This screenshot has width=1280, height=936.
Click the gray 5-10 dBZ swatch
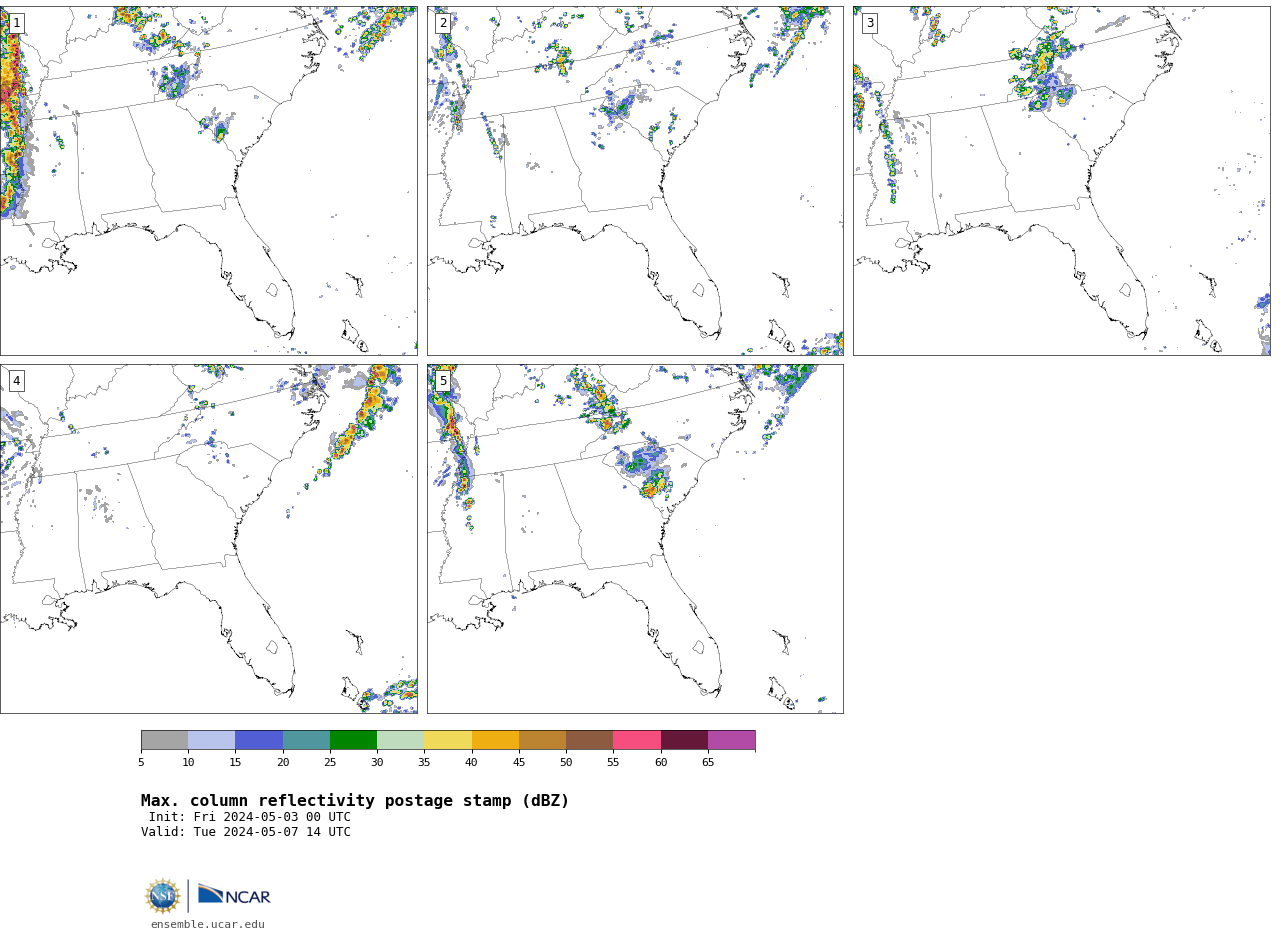coord(165,740)
